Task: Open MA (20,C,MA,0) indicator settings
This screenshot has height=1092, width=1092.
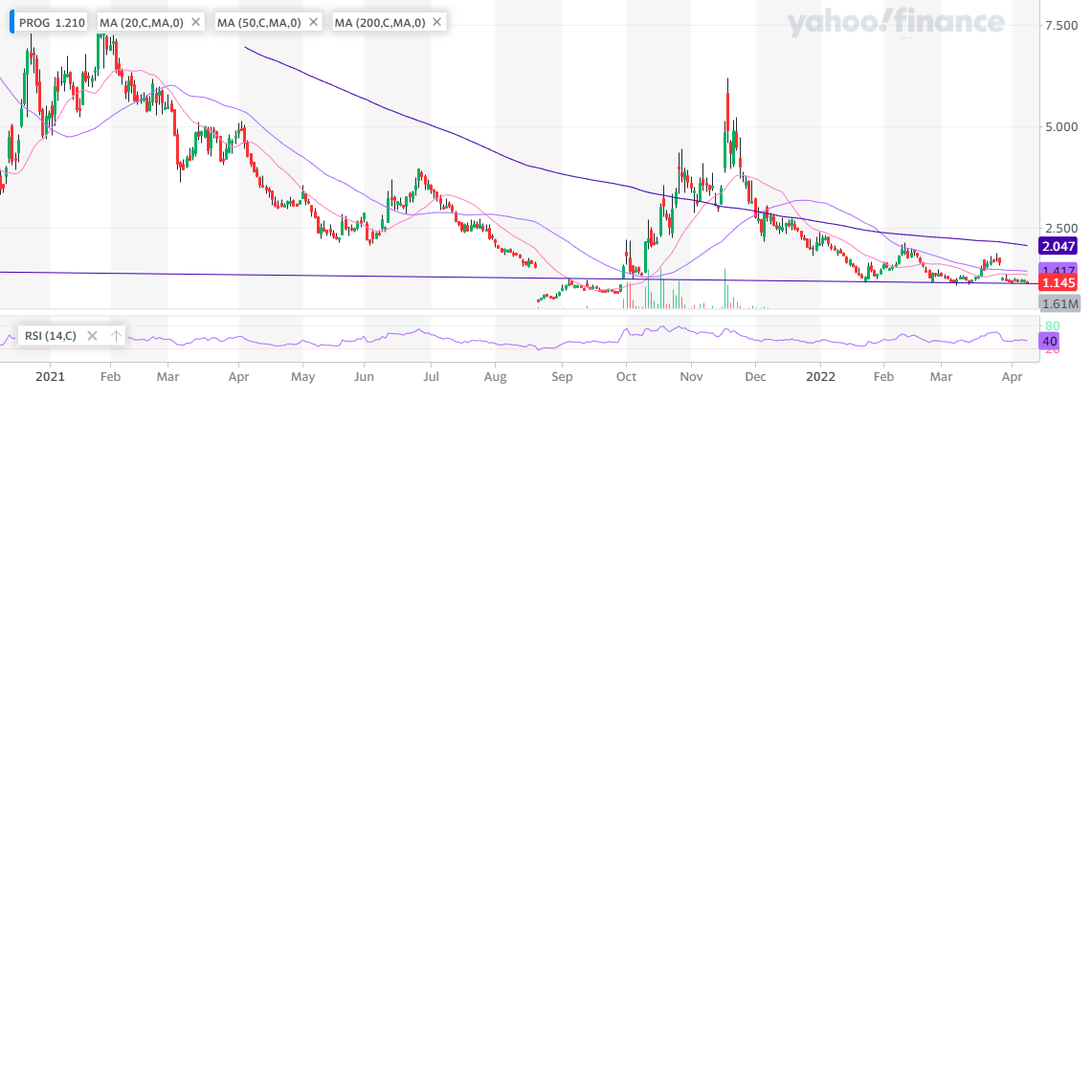Action: coord(142,22)
